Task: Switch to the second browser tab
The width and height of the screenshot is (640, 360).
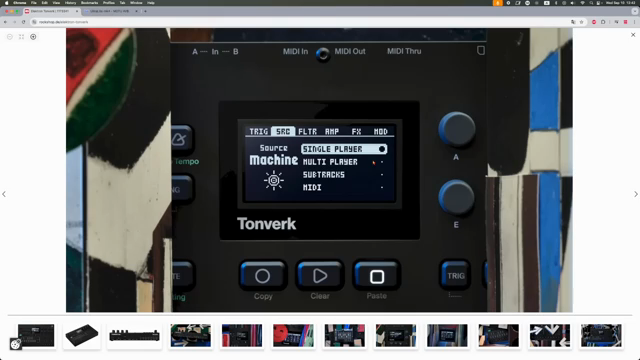Action: point(110,11)
